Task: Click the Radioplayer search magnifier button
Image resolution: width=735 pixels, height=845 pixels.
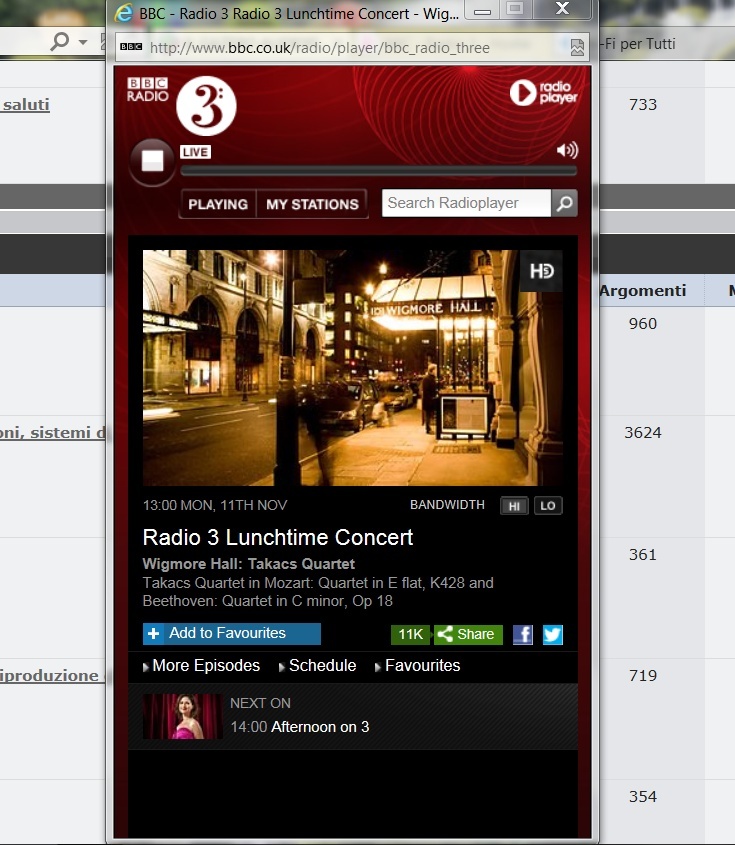Action: tap(564, 203)
